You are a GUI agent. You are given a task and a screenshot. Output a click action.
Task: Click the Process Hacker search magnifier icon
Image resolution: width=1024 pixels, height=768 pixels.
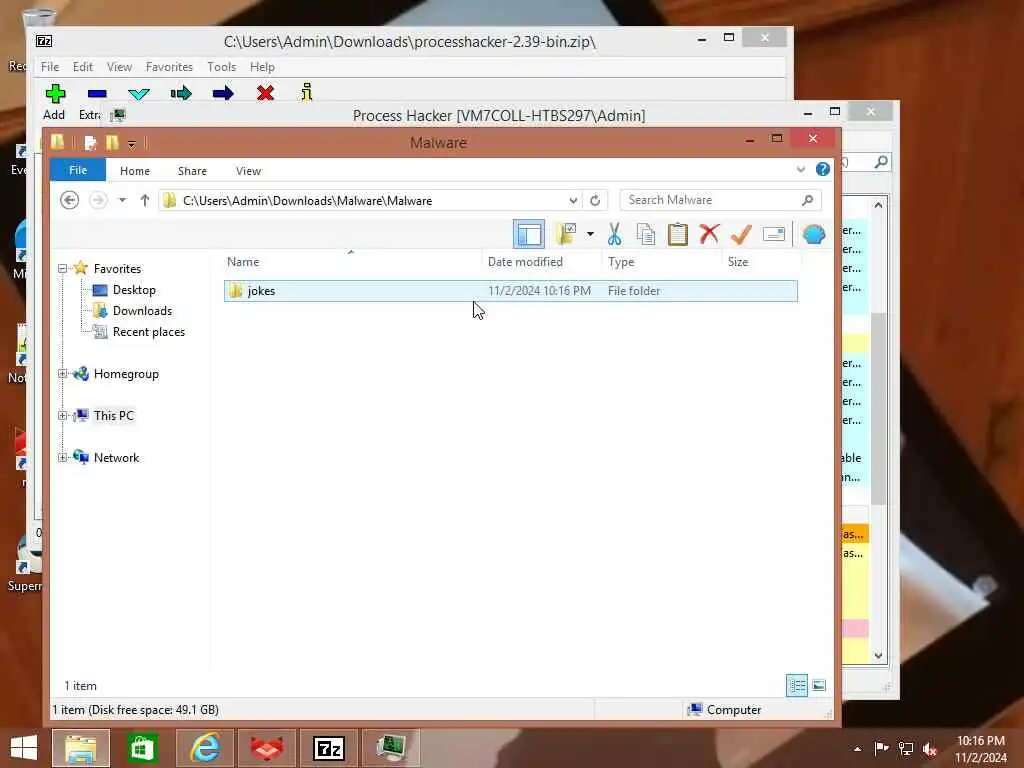(x=881, y=161)
